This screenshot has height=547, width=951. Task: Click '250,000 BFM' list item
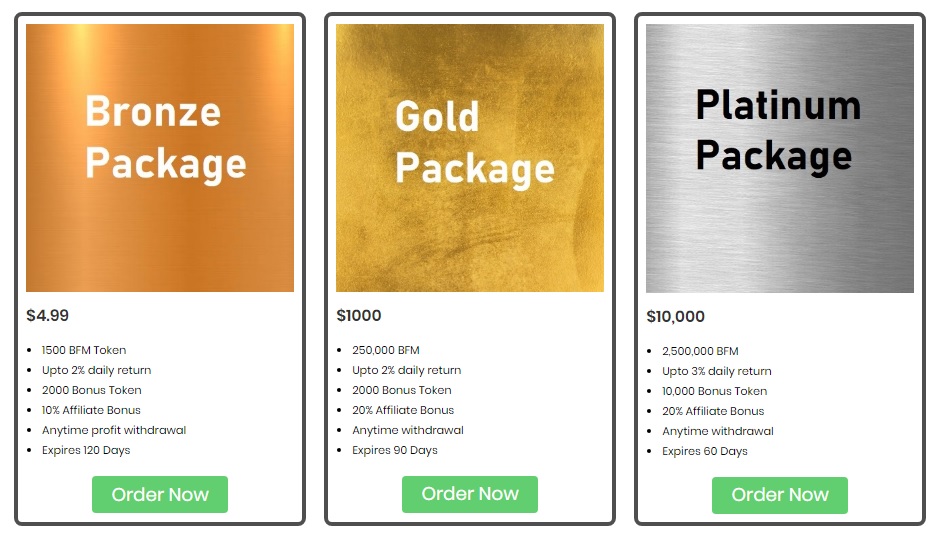pyautogui.click(x=386, y=350)
